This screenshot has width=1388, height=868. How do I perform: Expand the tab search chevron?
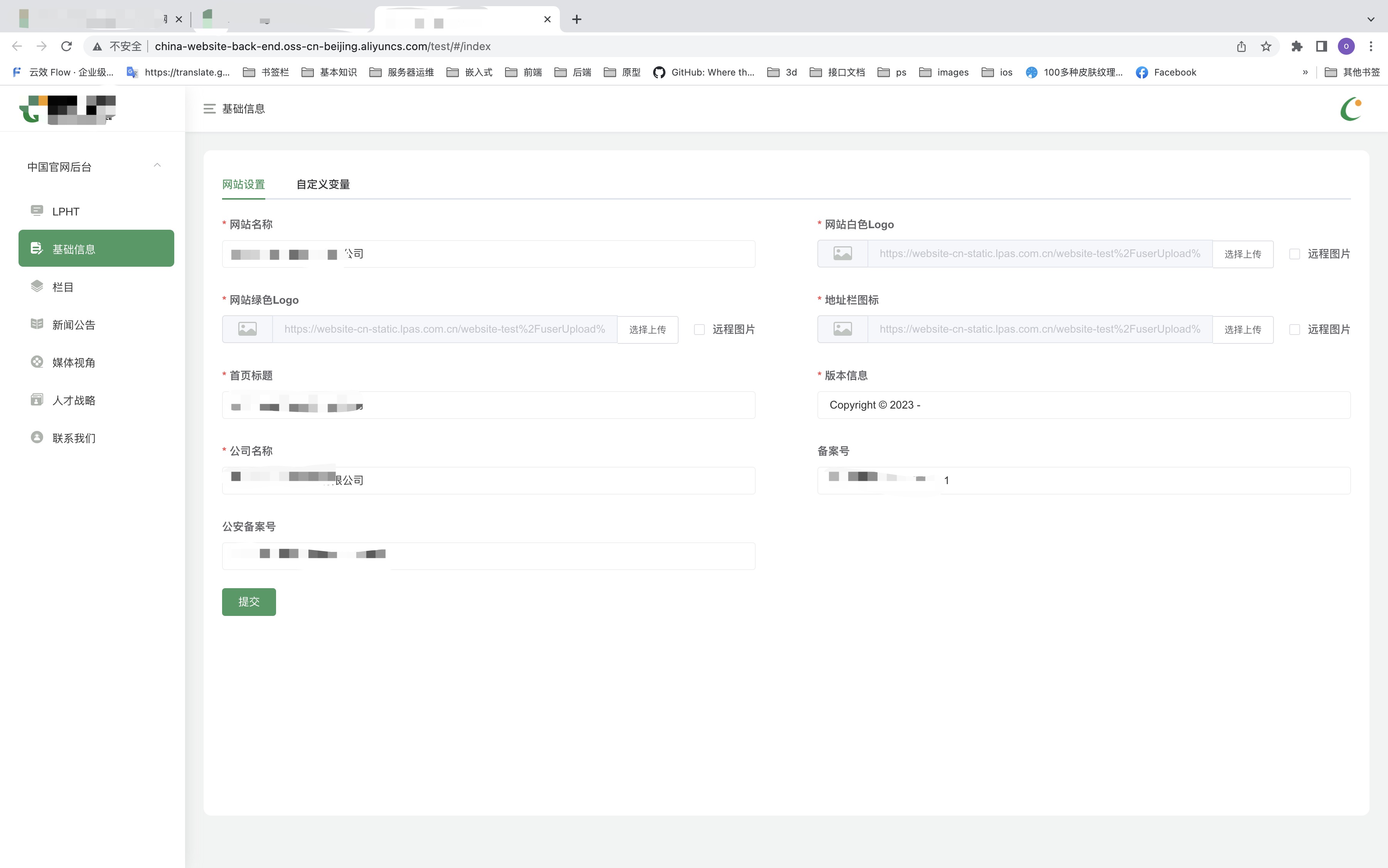1371,20
